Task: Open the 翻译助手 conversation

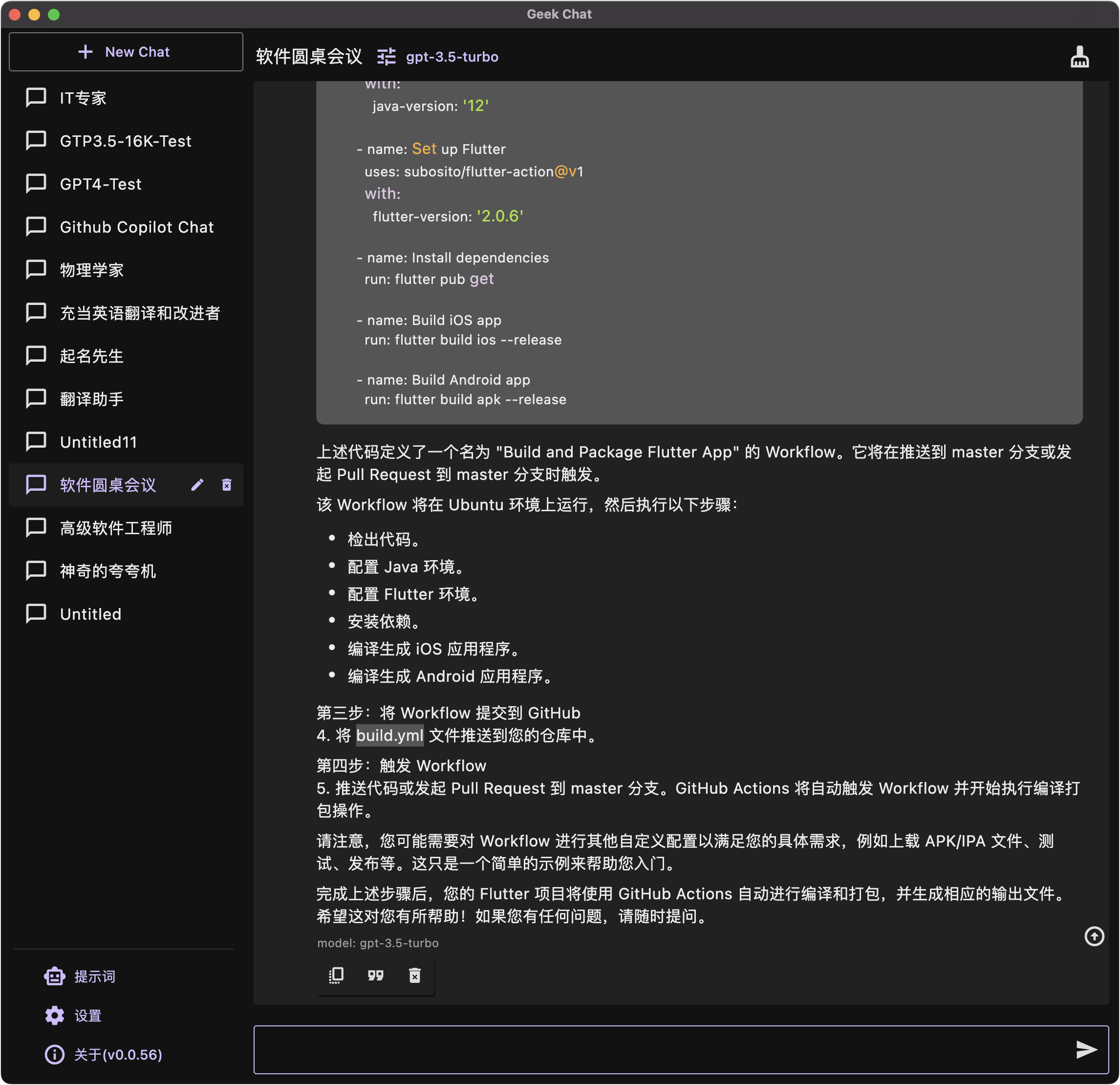Action: click(91, 399)
